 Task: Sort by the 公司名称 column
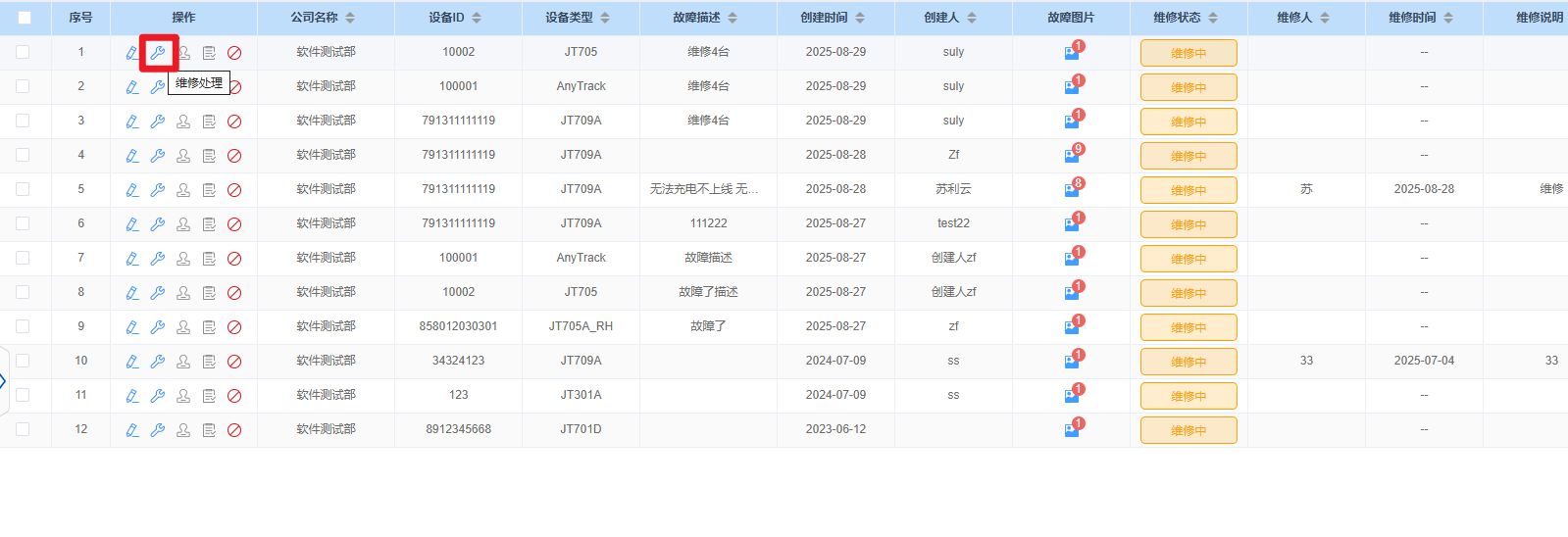coord(350,18)
